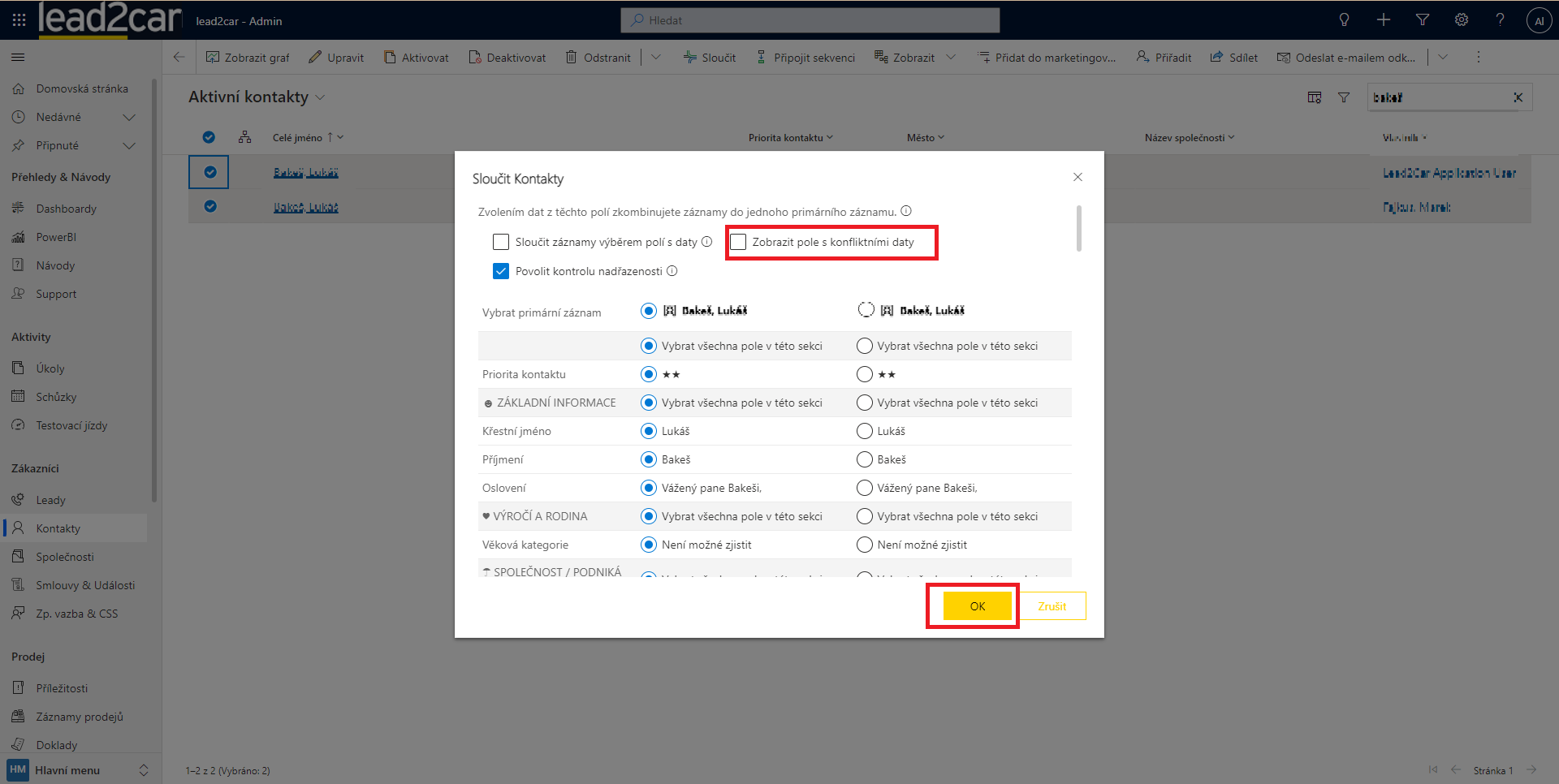Click the lightbulb assistant icon in header

(1344, 20)
